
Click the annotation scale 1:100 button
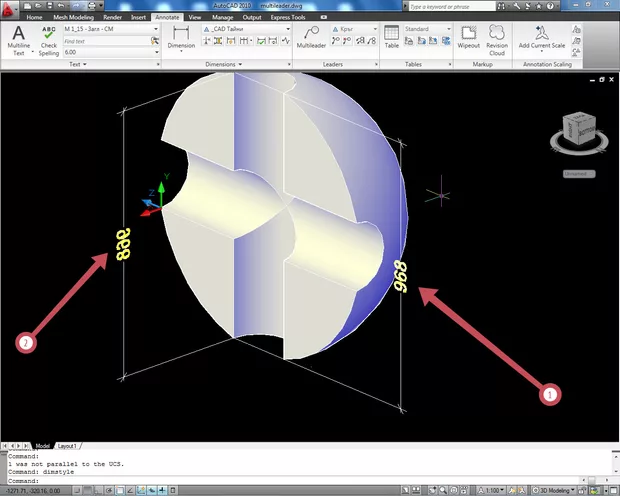(x=492, y=490)
